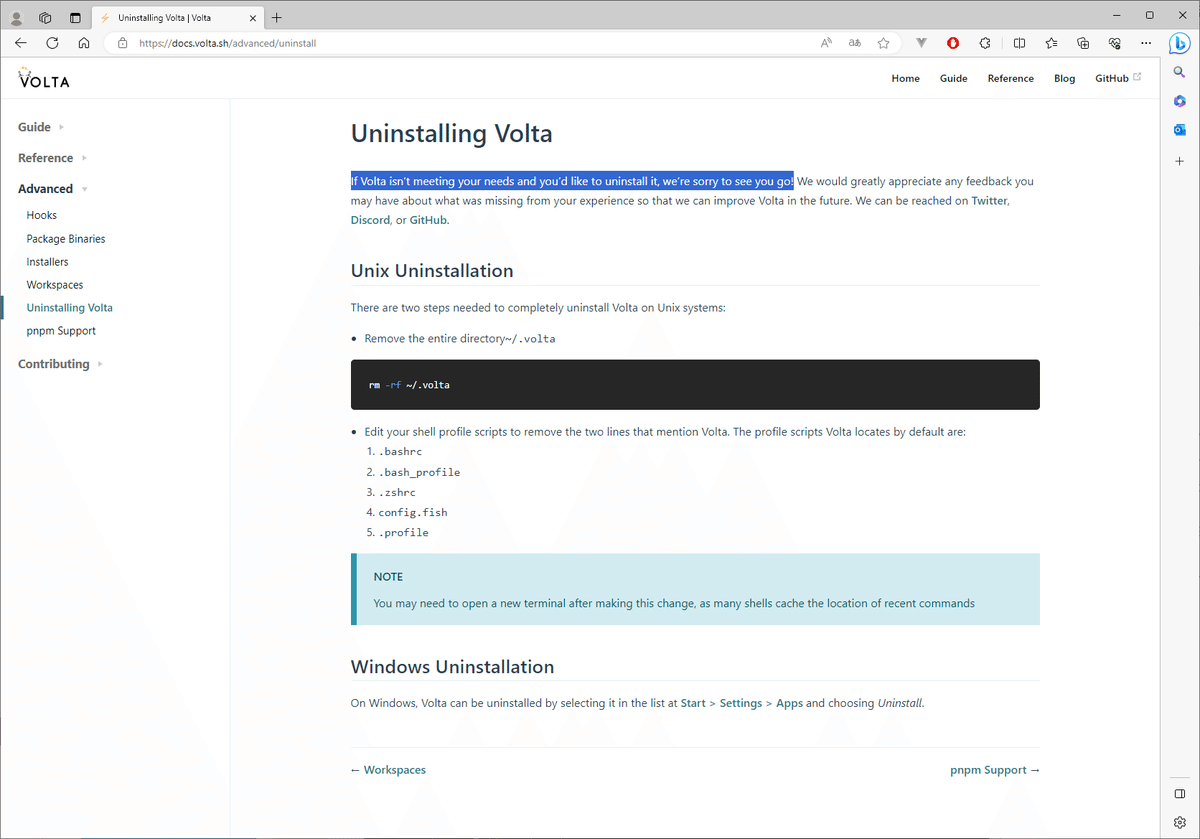
Task: Open the Workspaces sidebar entry
Action: click(54, 284)
